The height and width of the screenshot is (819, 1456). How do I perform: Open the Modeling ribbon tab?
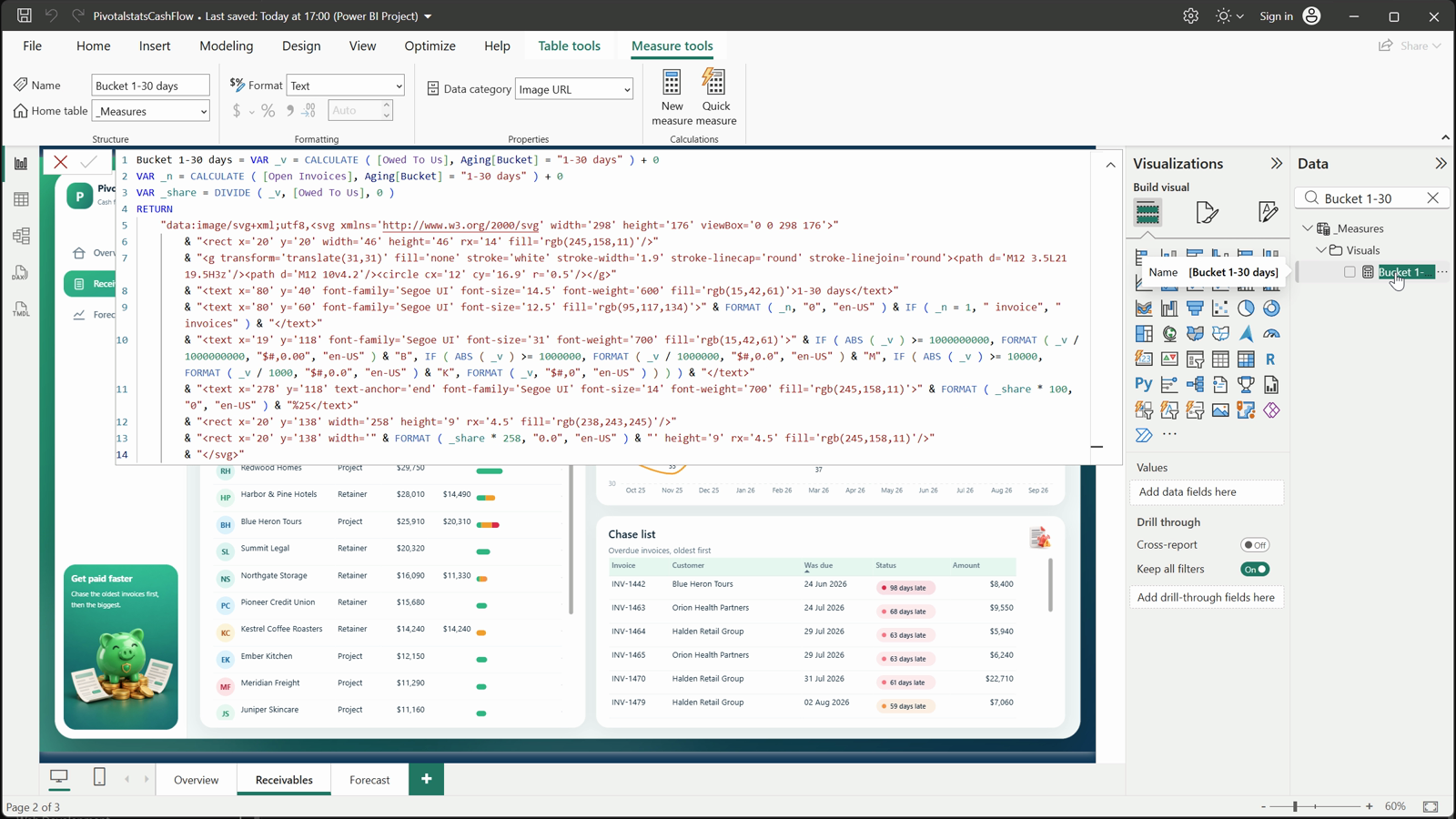pyautogui.click(x=227, y=45)
